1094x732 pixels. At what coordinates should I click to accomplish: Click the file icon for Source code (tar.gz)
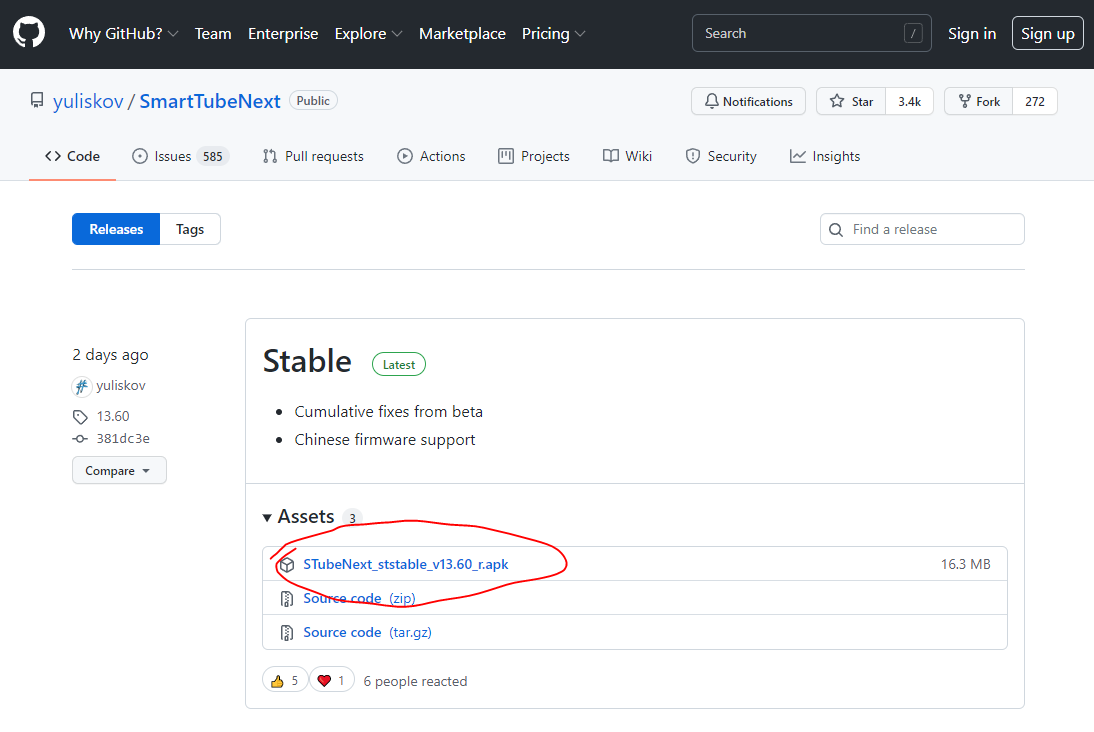(x=287, y=633)
